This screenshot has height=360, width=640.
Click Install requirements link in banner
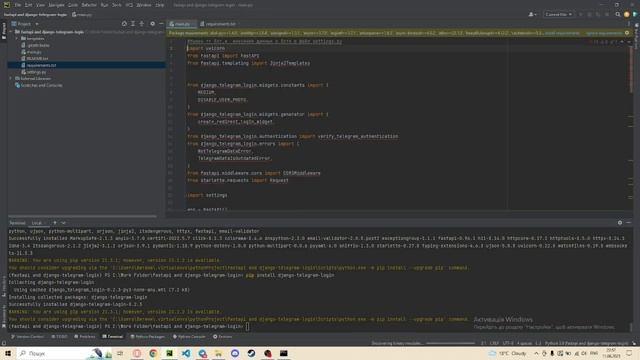pyautogui.click(x=562, y=33)
